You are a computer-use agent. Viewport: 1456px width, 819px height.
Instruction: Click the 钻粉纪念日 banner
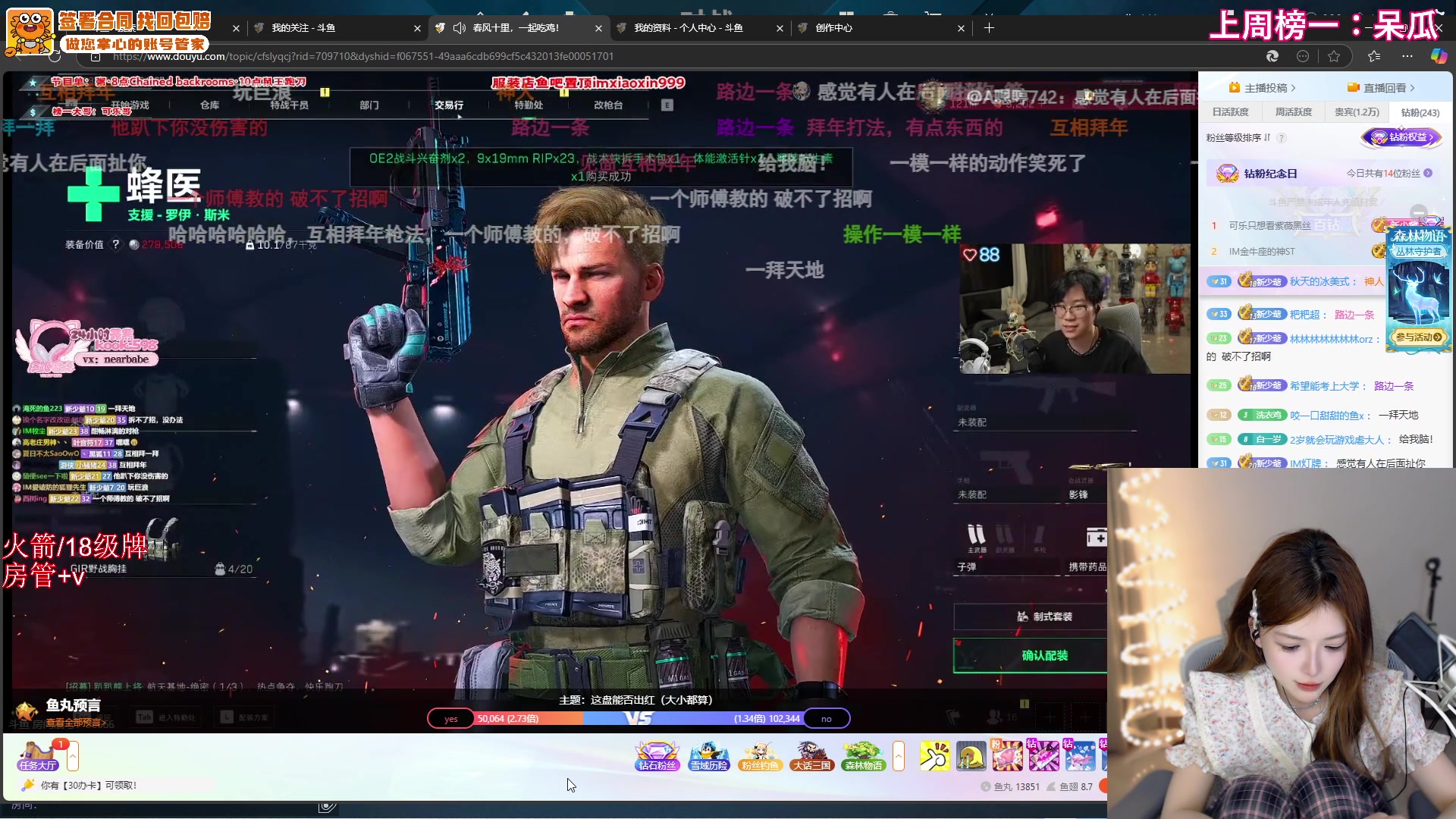point(1324,174)
